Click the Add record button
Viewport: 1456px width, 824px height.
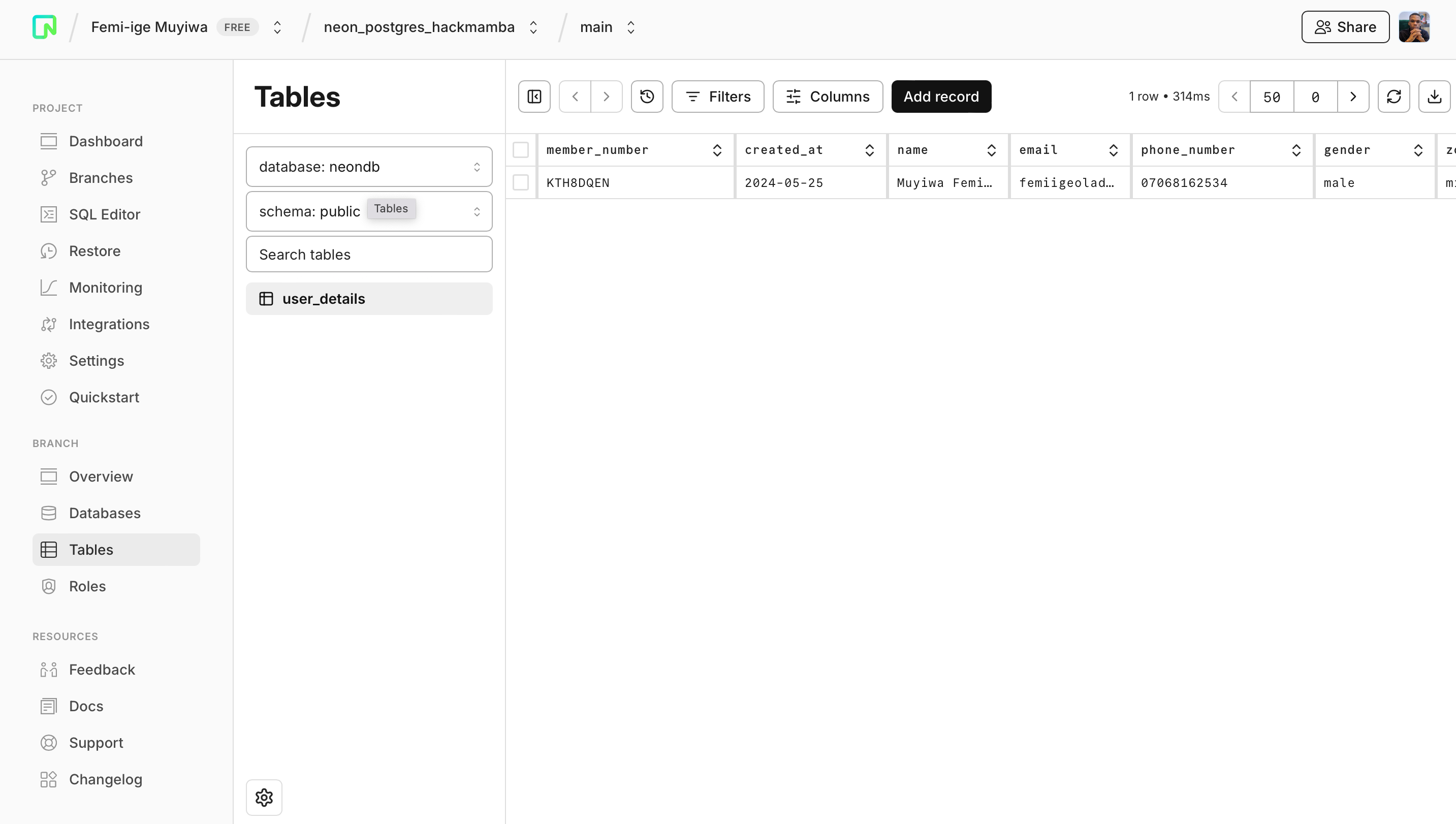940,97
